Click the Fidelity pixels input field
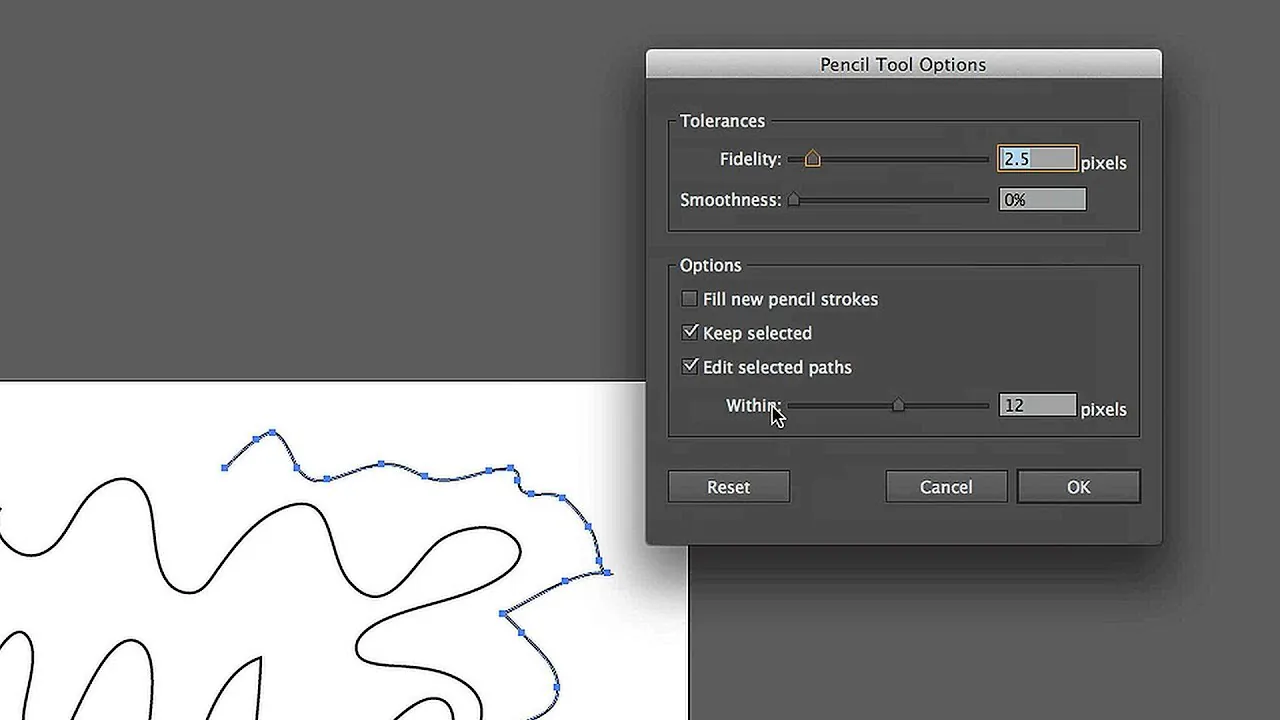The image size is (1280, 720). pyautogui.click(x=1037, y=159)
